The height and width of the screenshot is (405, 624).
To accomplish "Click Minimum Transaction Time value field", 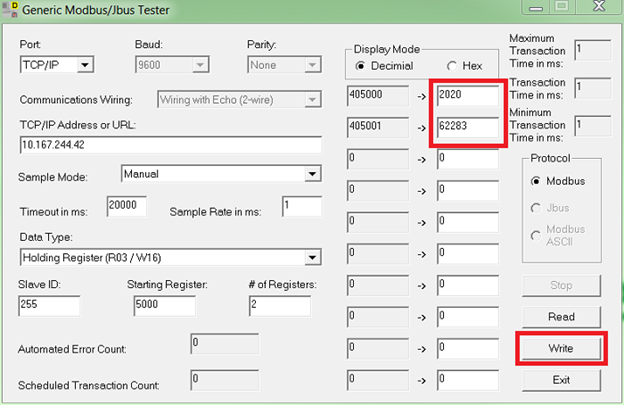I will (x=593, y=126).
